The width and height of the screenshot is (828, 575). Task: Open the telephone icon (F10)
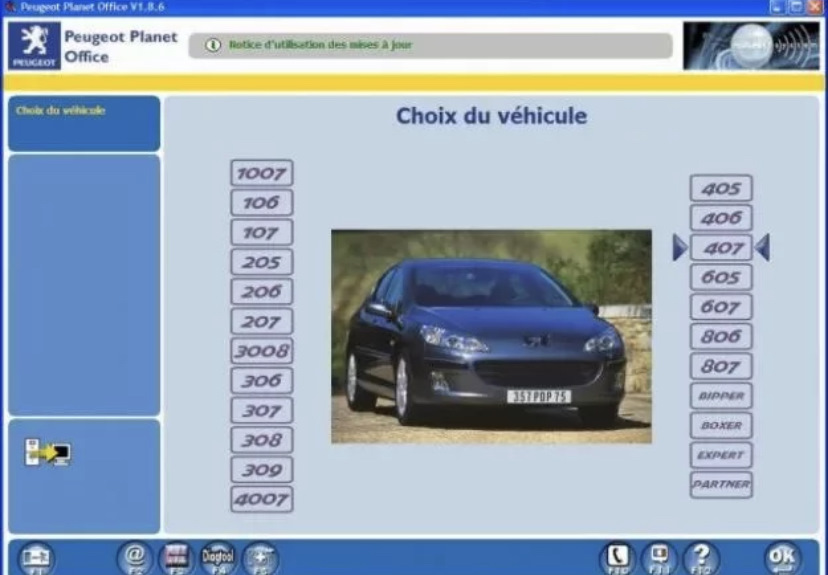pyautogui.click(x=617, y=558)
